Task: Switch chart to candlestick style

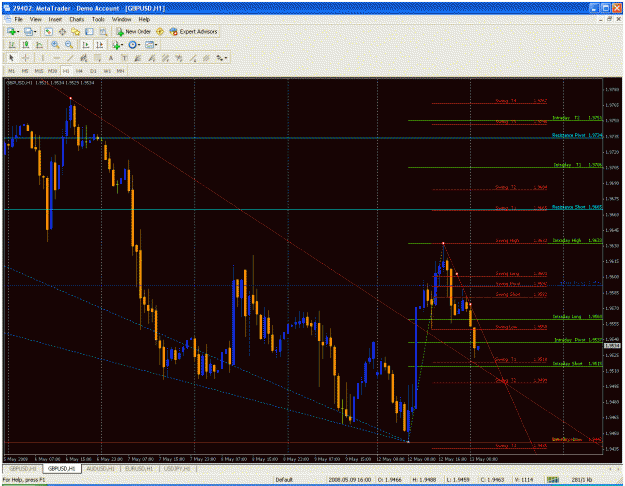Action: (x=26, y=45)
